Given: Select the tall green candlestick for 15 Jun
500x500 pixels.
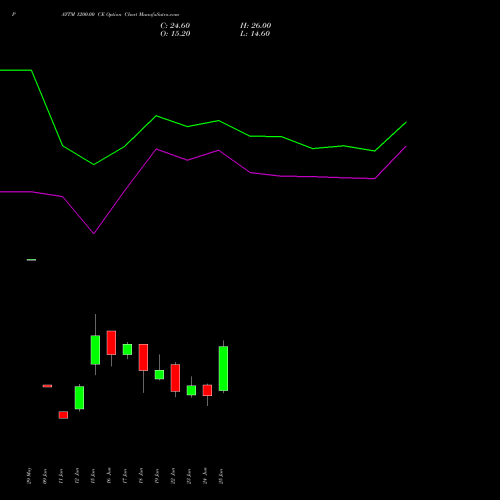Looking at the screenshot, I should click(95, 350).
